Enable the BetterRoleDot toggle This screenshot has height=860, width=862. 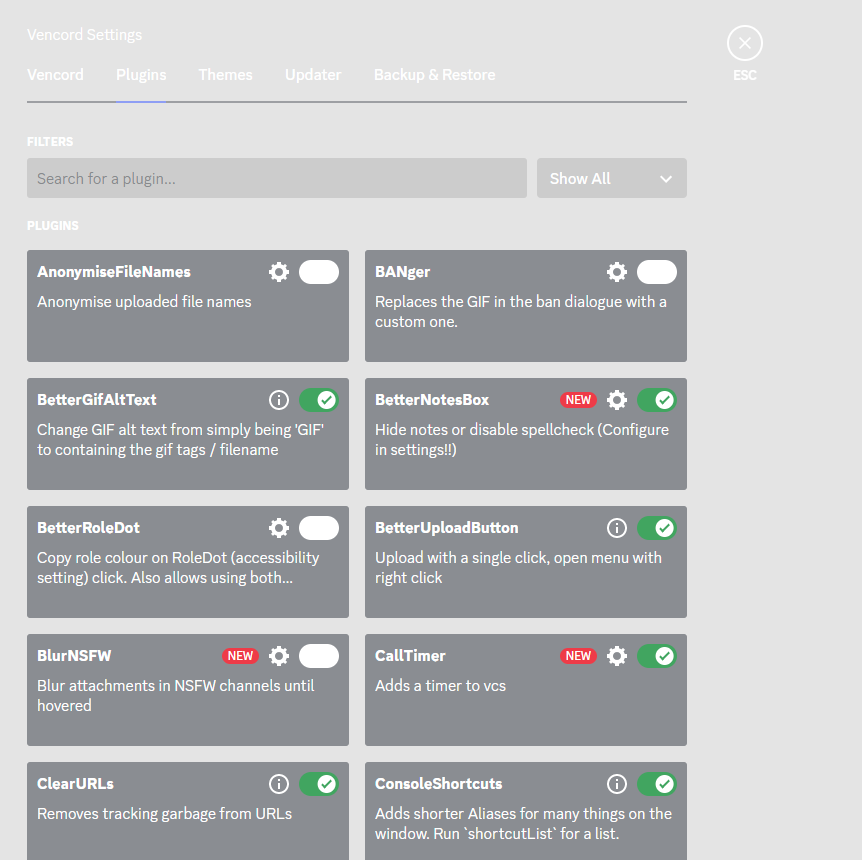click(319, 528)
